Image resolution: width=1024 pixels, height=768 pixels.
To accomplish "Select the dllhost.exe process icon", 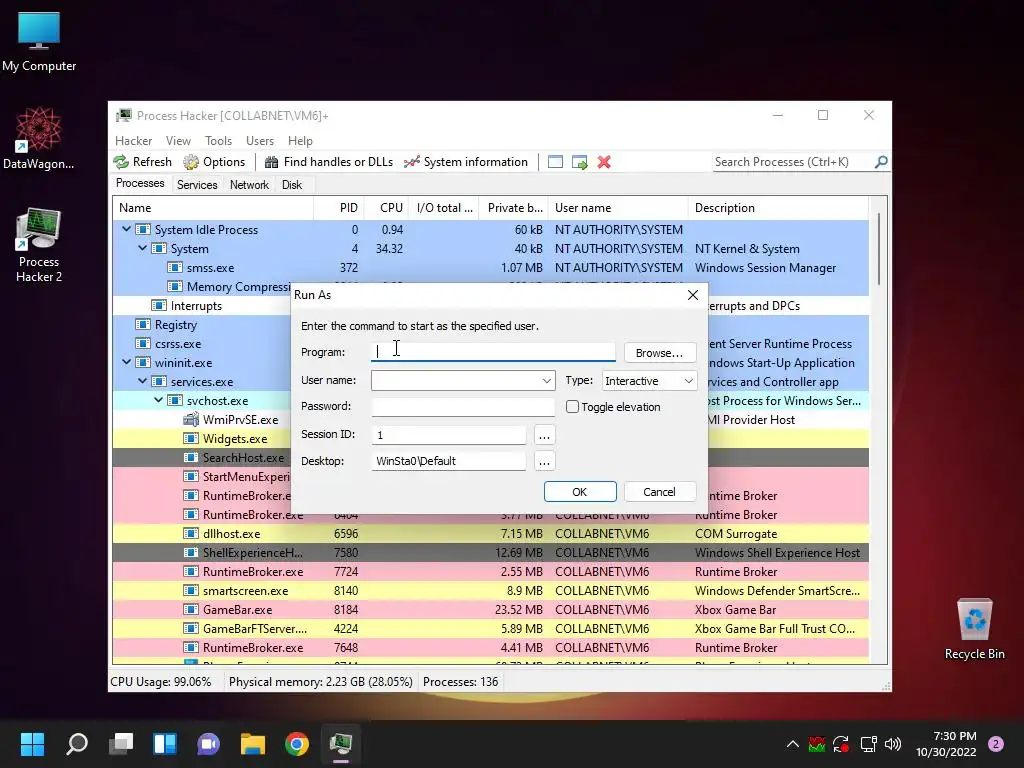I will [x=191, y=533].
